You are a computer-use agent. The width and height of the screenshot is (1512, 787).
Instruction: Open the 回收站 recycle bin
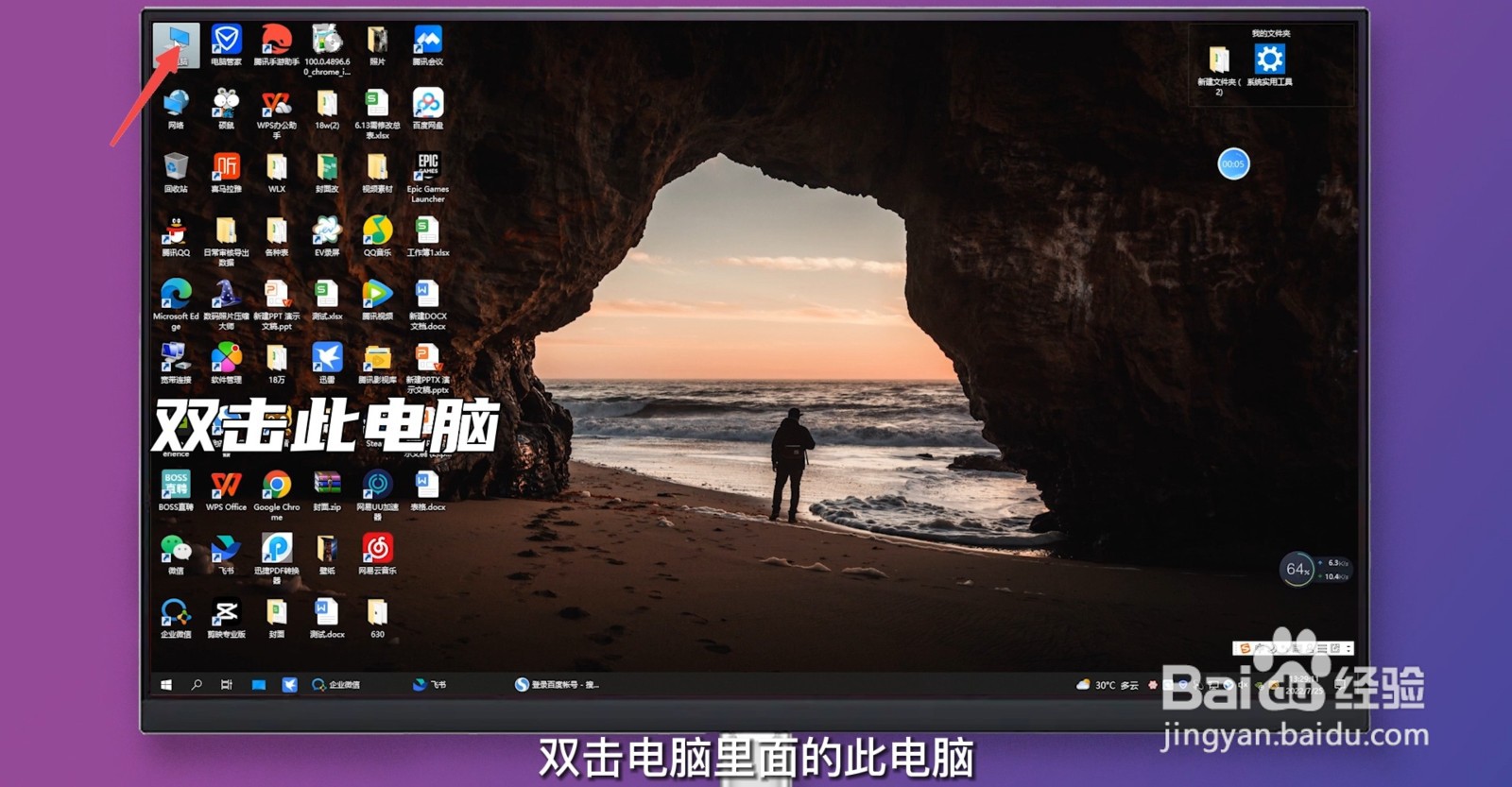[176, 172]
